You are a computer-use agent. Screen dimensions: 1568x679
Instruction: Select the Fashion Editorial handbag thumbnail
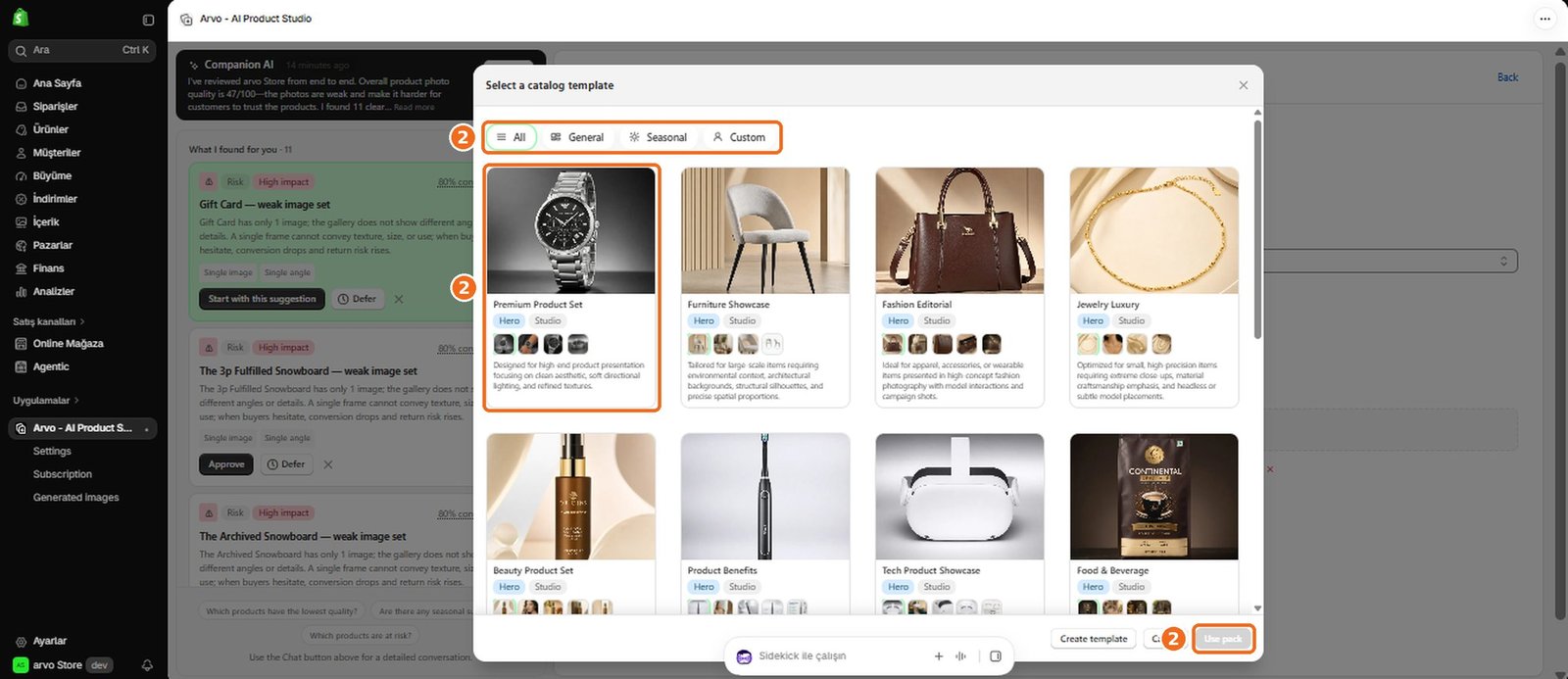tap(959, 230)
